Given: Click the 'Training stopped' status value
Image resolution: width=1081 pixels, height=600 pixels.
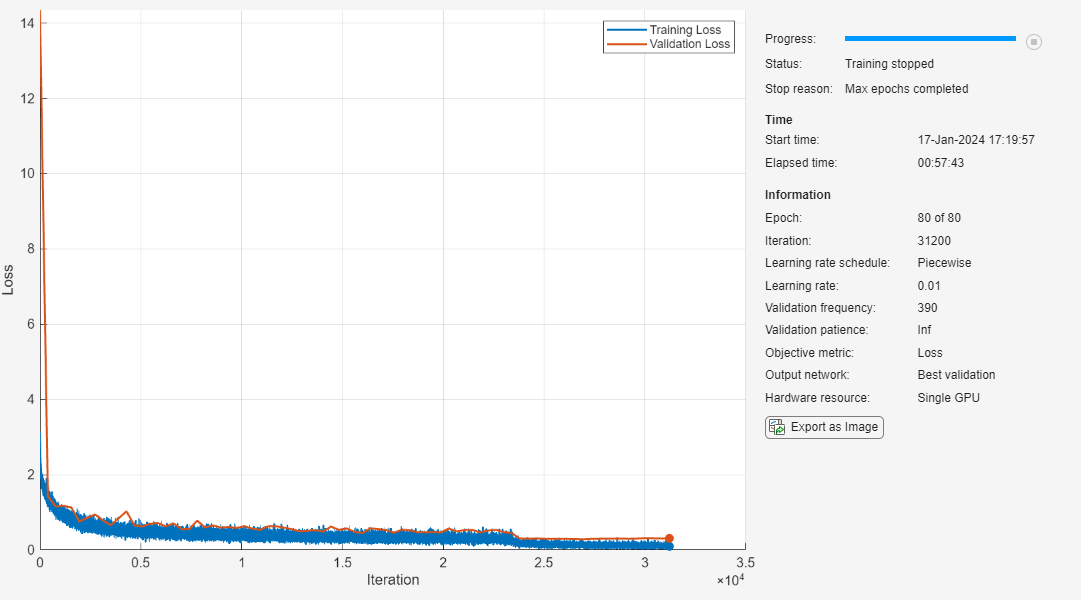Looking at the screenshot, I should coord(889,64).
